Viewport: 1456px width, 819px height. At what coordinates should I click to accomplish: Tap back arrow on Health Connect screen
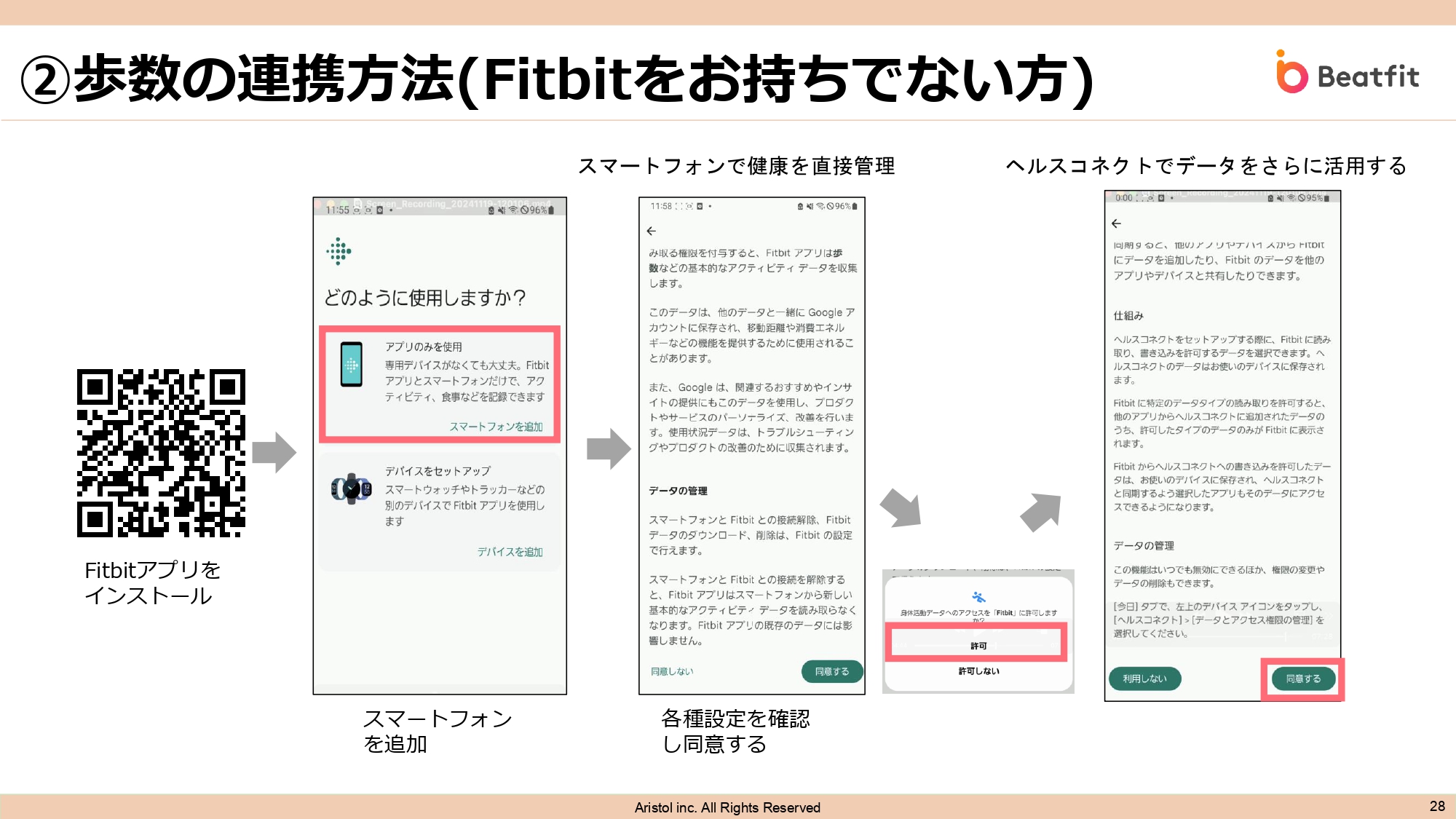1116,223
